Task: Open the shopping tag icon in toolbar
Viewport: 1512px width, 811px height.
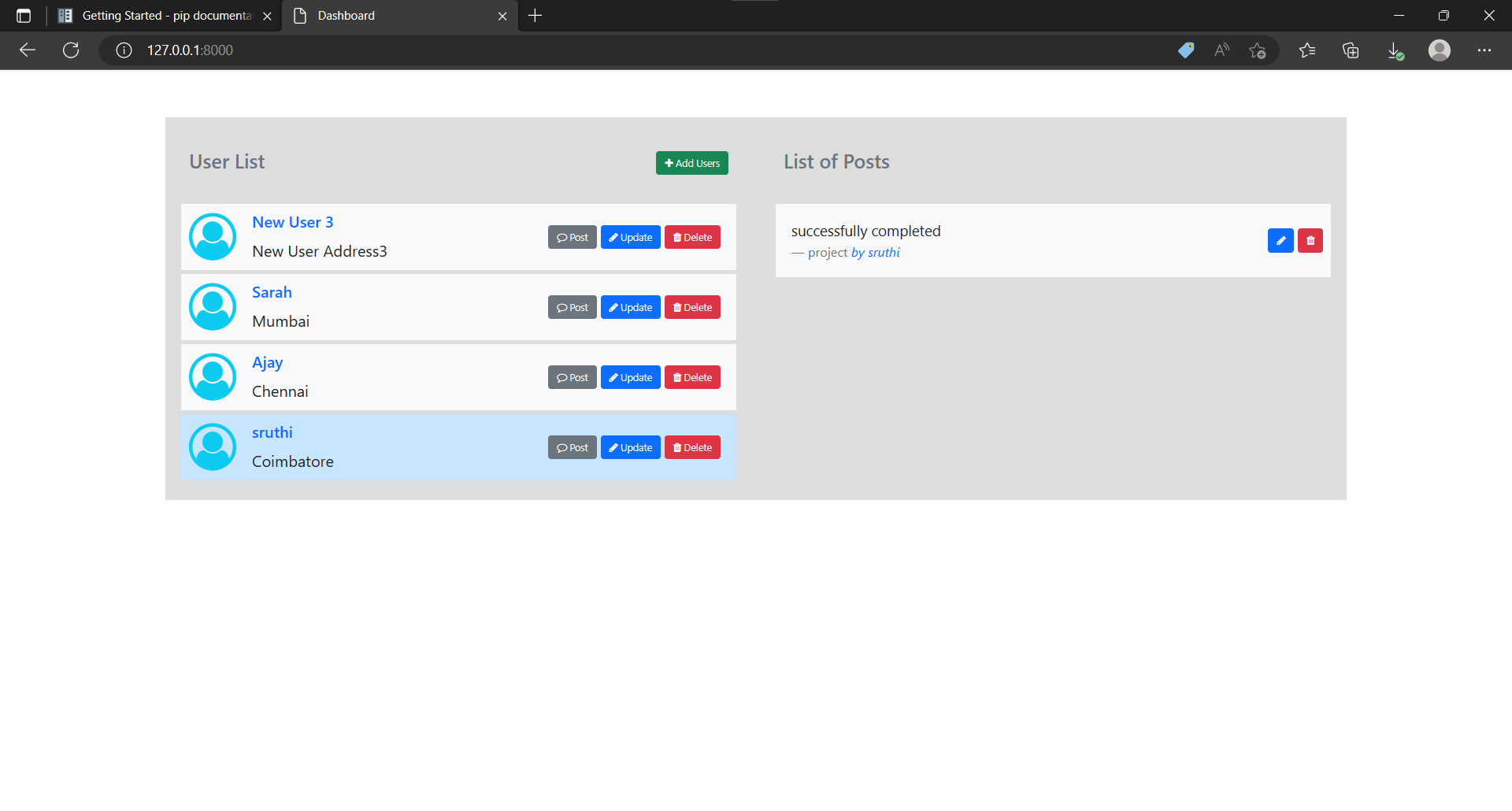Action: 1186,50
